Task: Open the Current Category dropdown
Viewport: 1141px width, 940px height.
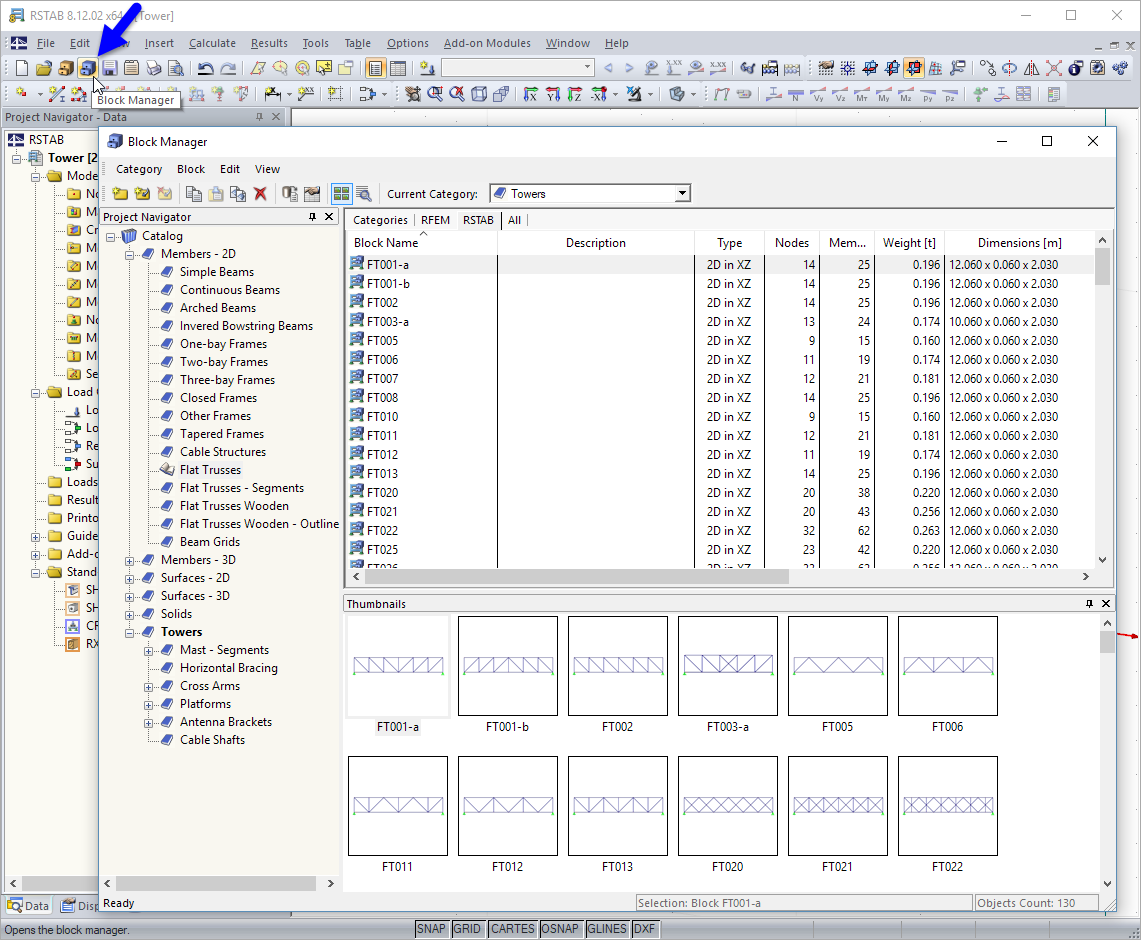Action: 683,193
